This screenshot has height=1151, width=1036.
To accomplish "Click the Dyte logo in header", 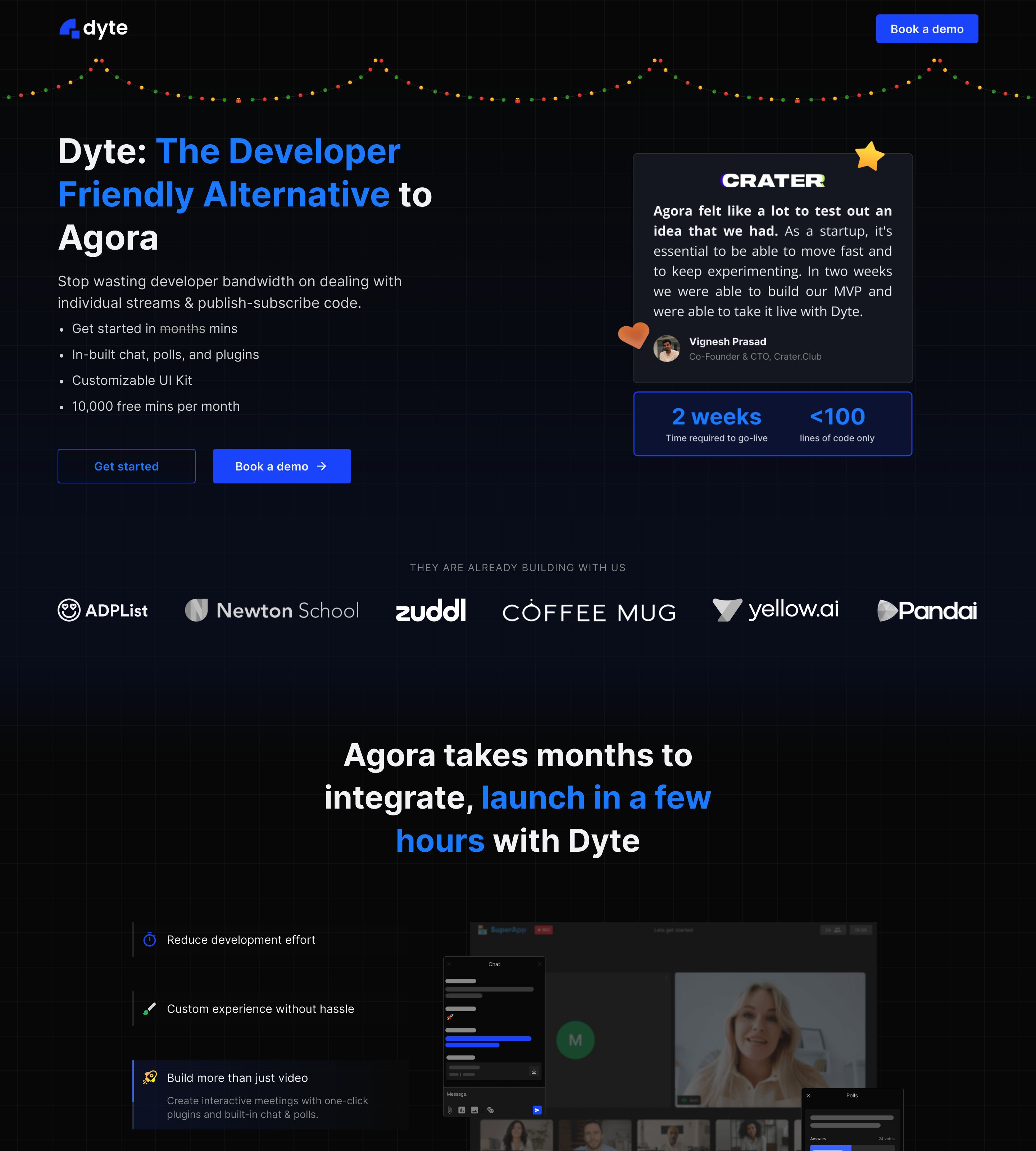I will click(94, 28).
